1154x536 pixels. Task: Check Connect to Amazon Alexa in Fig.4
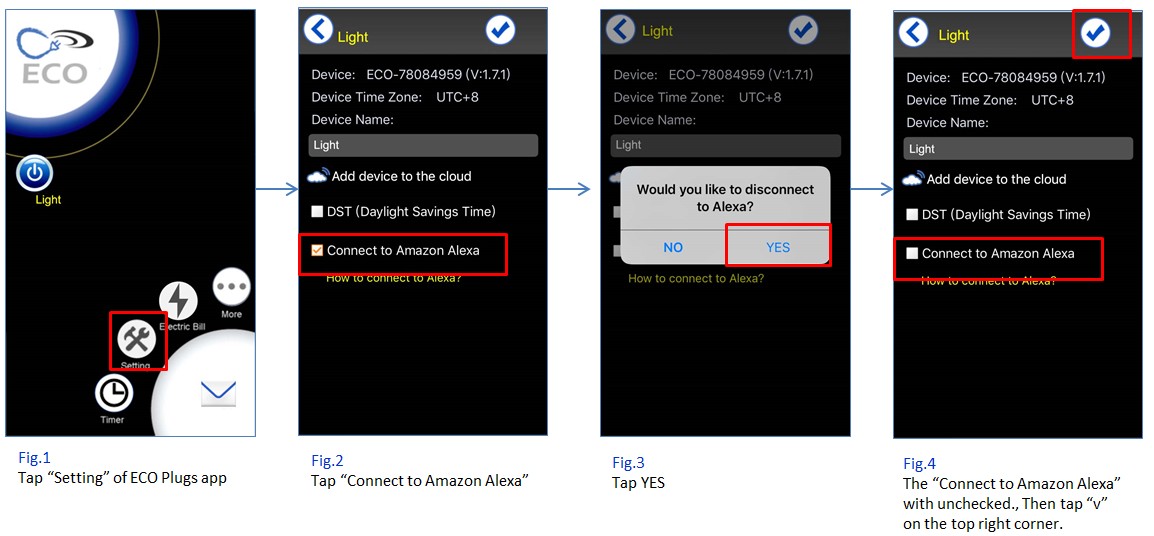click(912, 253)
